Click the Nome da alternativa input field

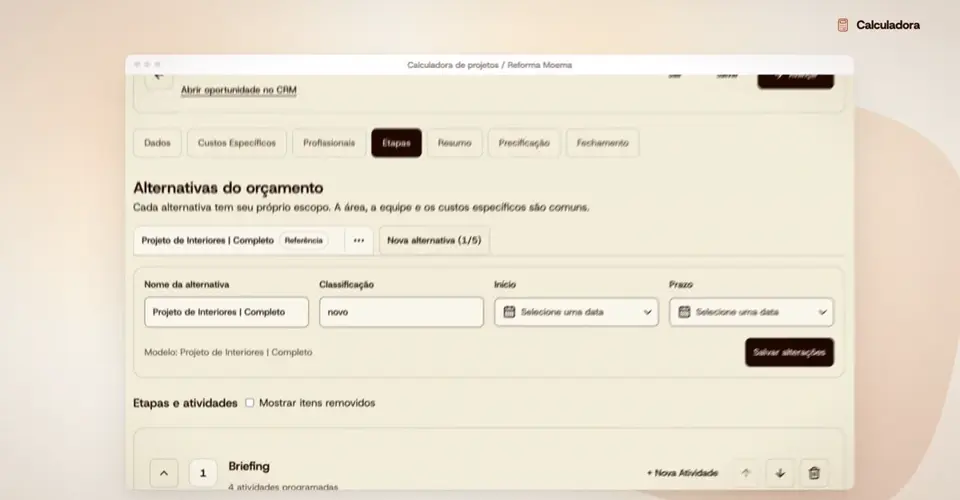click(227, 312)
